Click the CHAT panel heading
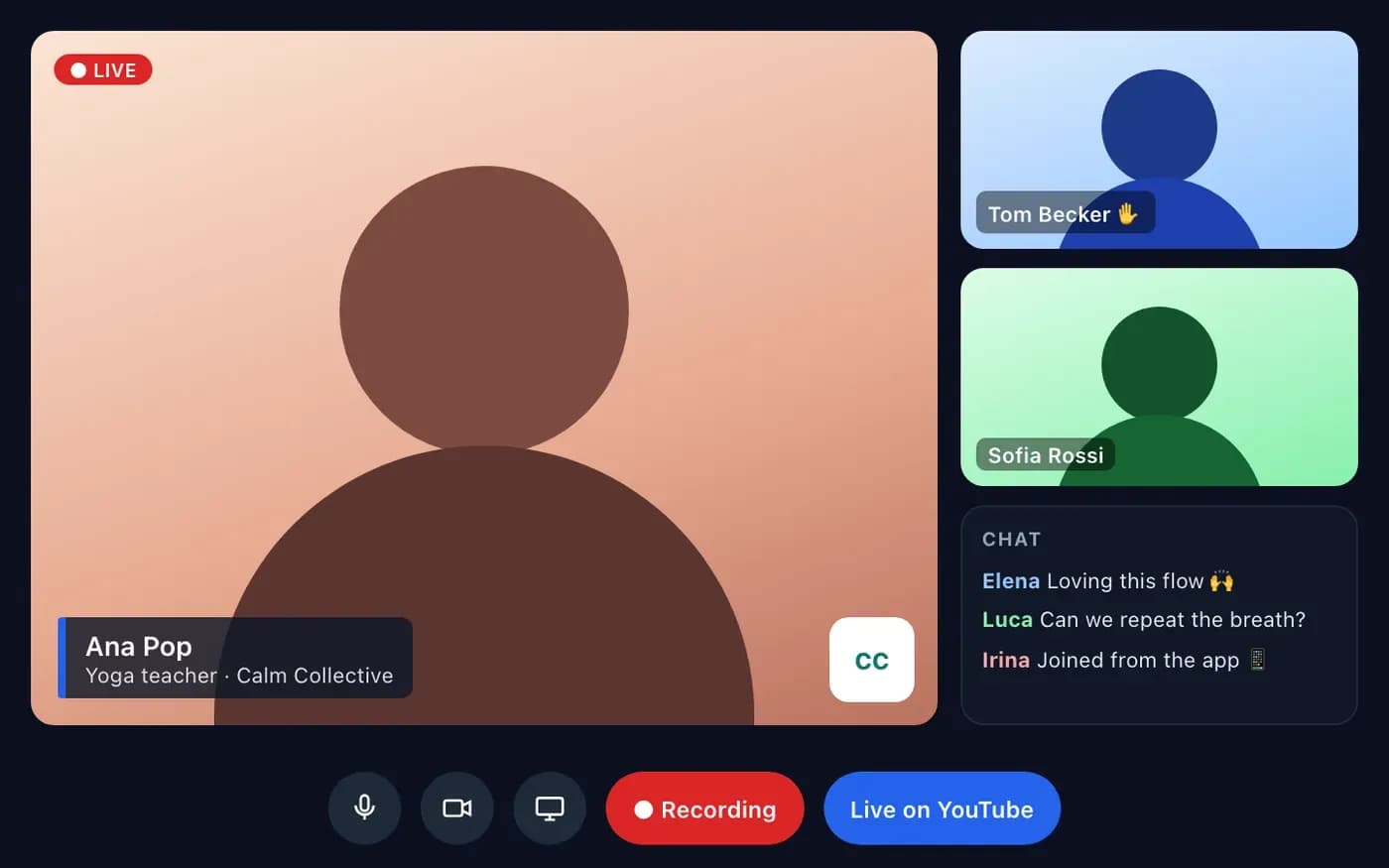The width and height of the screenshot is (1389, 868). [1011, 540]
